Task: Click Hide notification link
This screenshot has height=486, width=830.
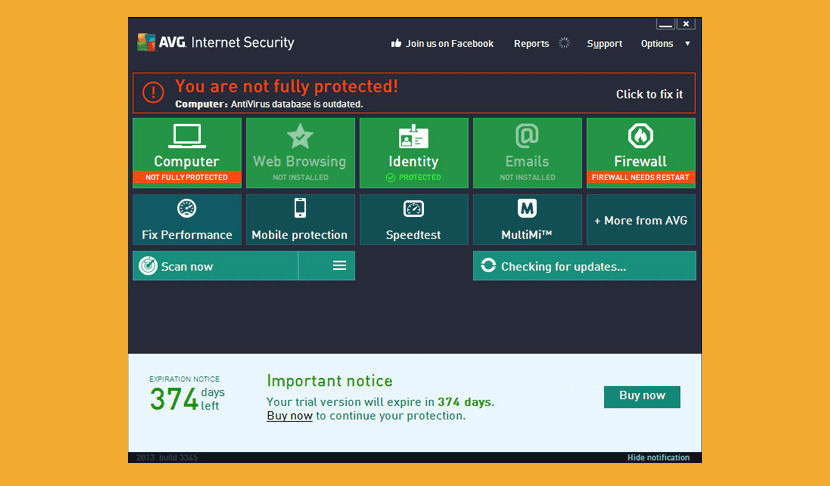Action: (658, 457)
